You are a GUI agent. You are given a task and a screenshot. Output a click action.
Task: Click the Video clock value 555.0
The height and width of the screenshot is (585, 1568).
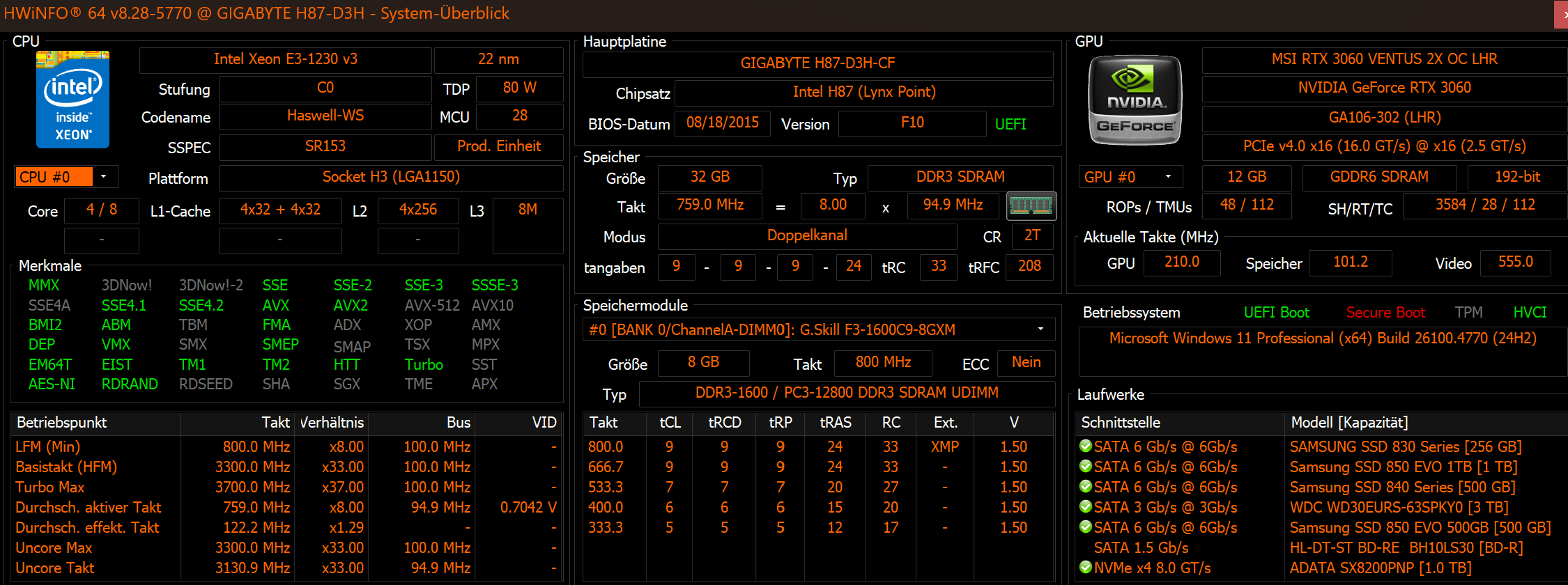[1516, 262]
